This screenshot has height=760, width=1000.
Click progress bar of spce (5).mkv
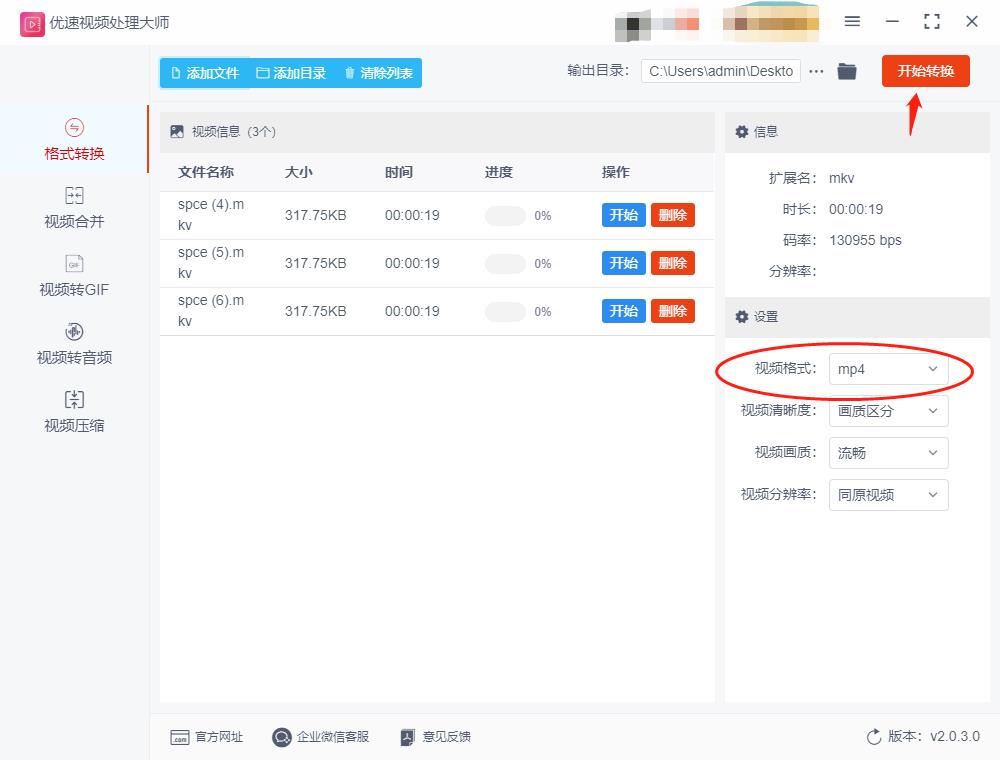click(505, 263)
